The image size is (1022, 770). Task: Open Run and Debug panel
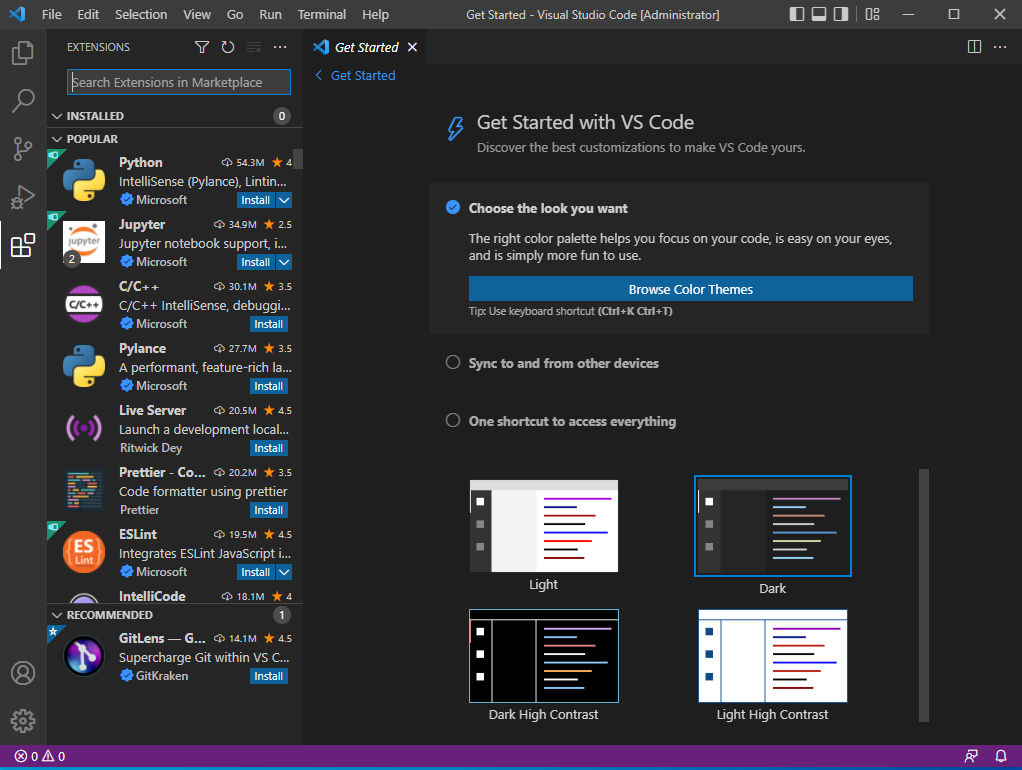(22, 197)
